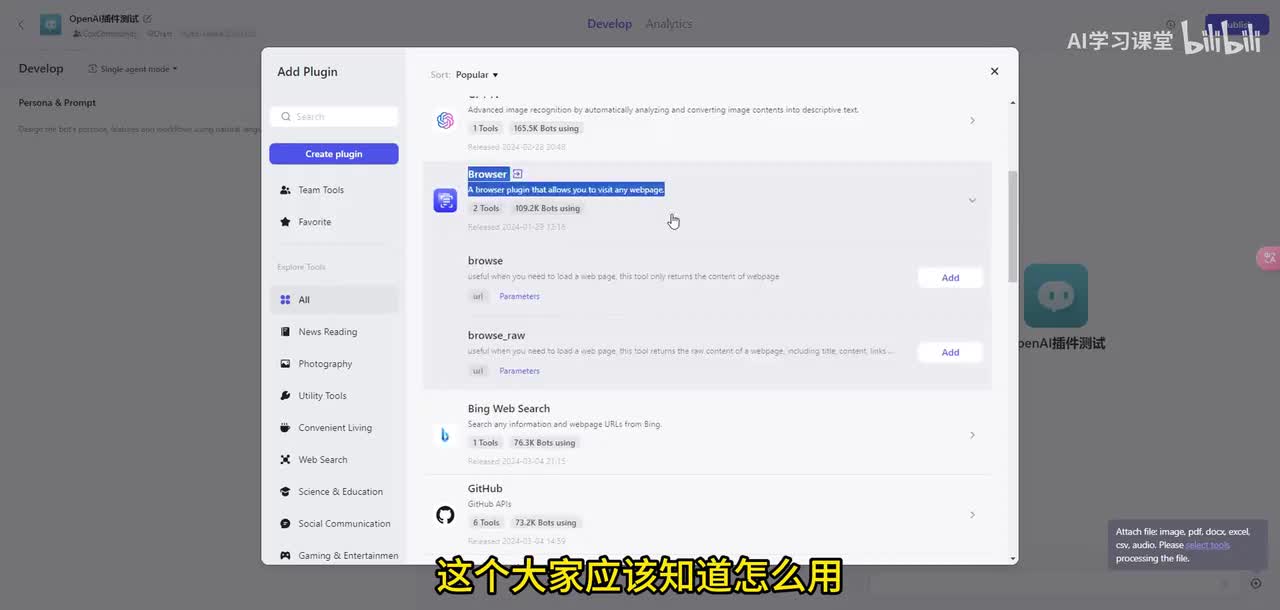Expand the GitHub plugin row
Screen dimensions: 1280x610
click(x=972, y=515)
